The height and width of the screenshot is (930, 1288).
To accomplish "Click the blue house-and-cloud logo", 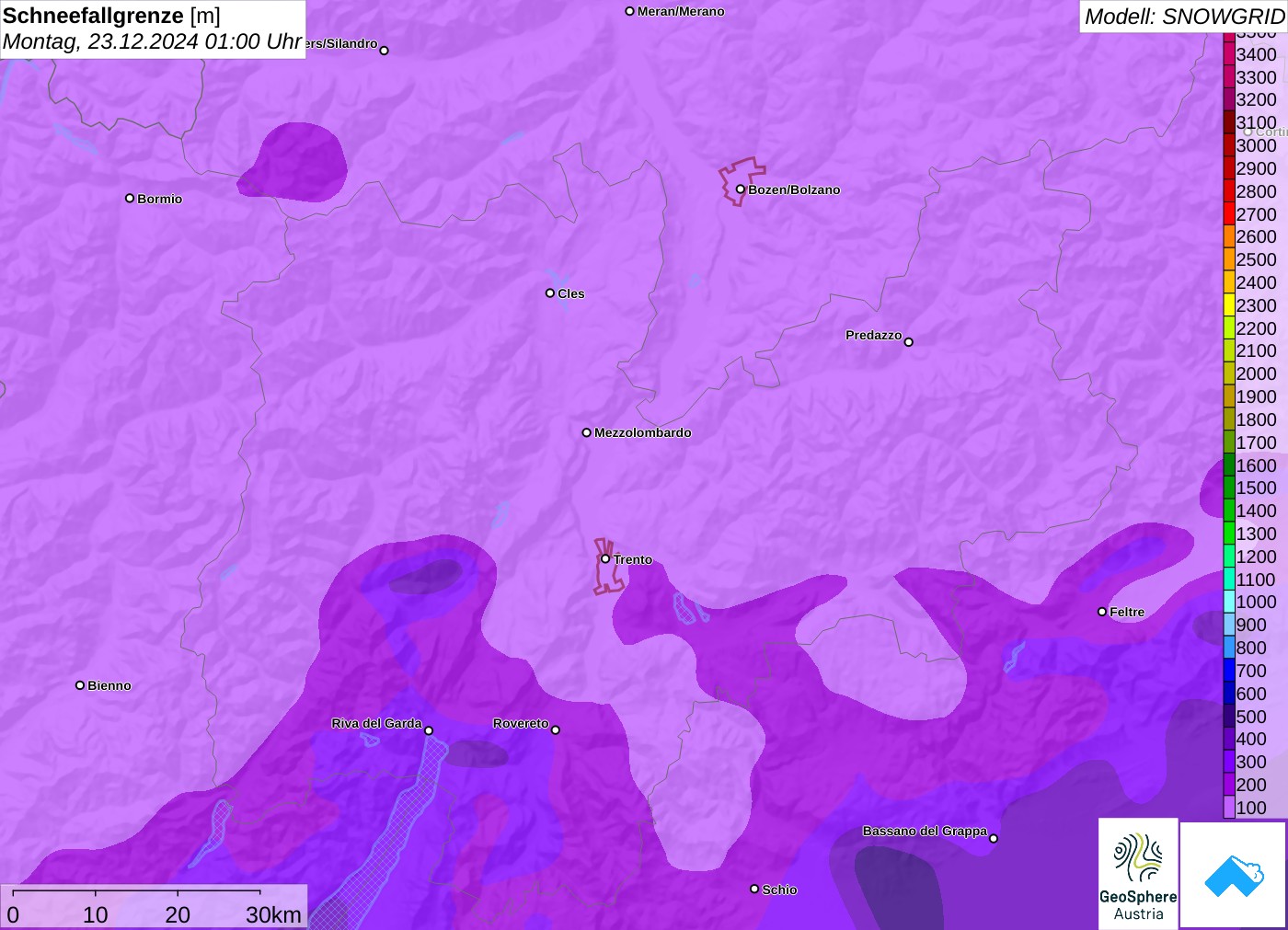I will coord(1234,875).
